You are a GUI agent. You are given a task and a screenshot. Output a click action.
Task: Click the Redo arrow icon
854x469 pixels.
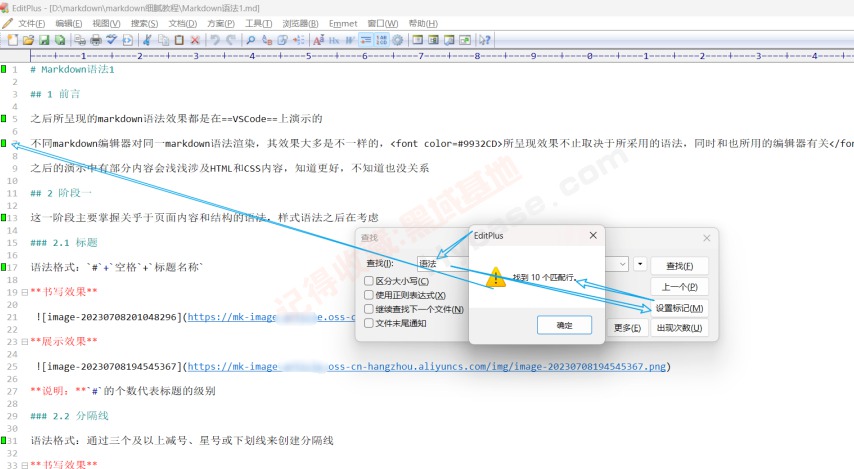coord(231,40)
